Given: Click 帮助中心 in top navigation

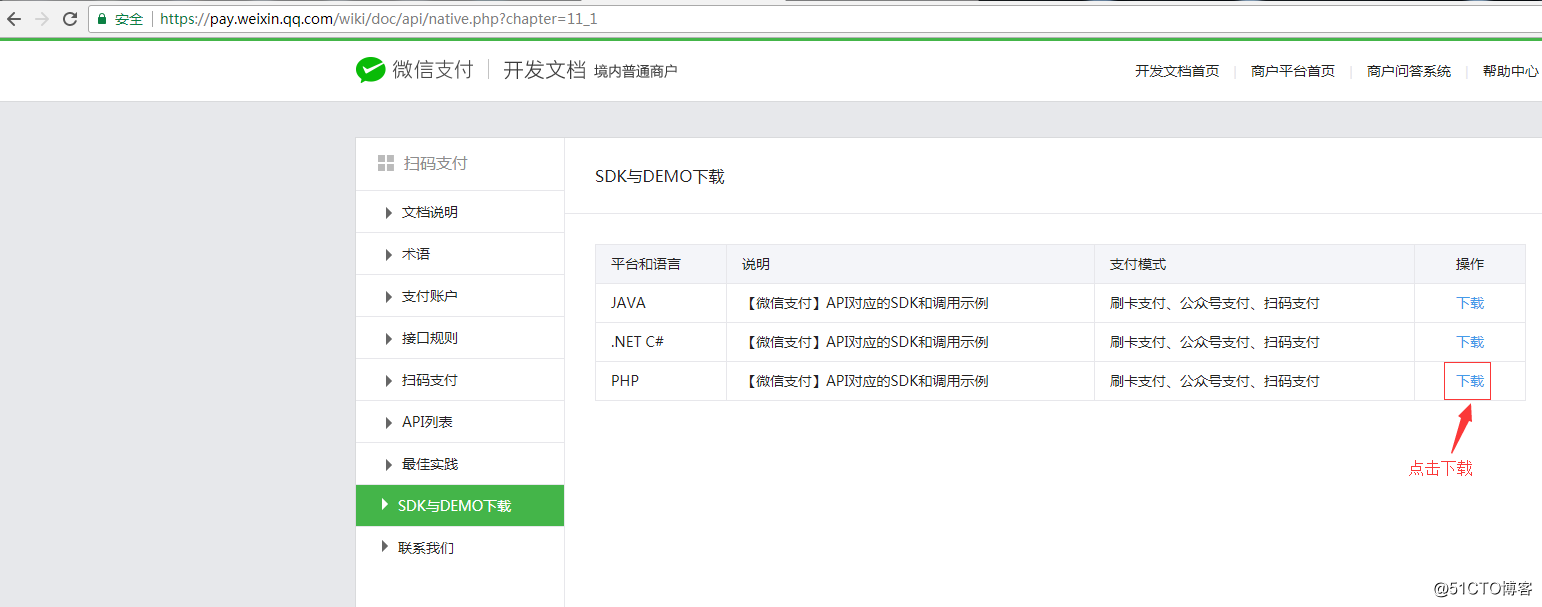Looking at the screenshot, I should point(1510,71).
